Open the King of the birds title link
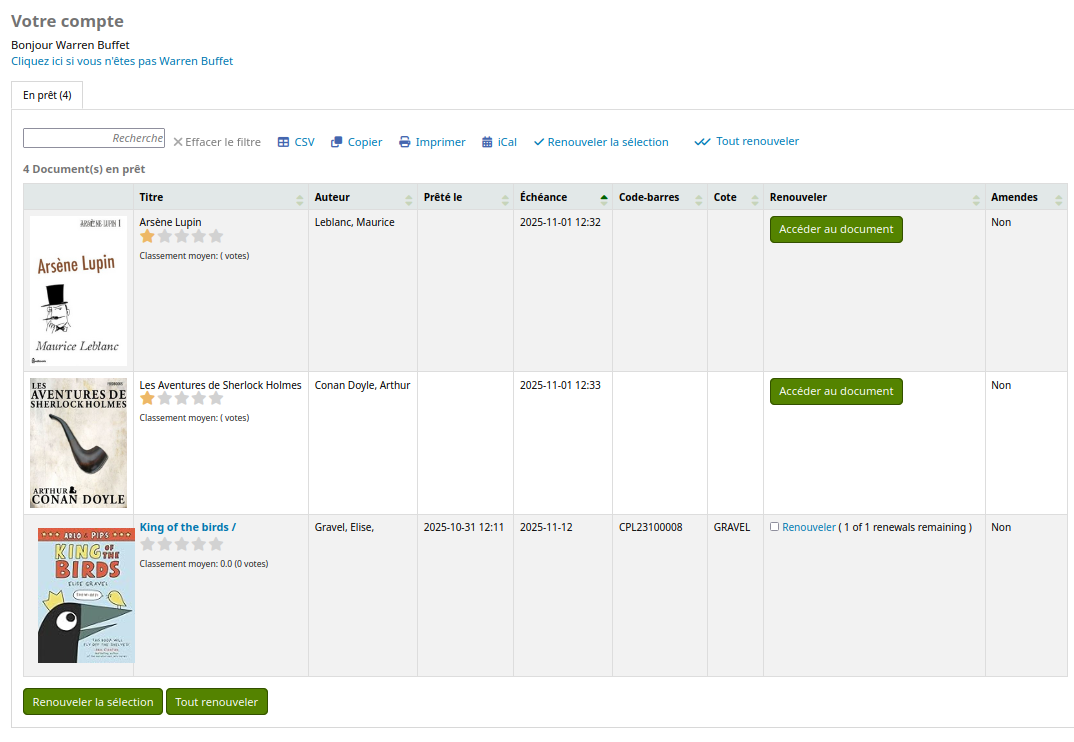 pyautogui.click(x=188, y=527)
